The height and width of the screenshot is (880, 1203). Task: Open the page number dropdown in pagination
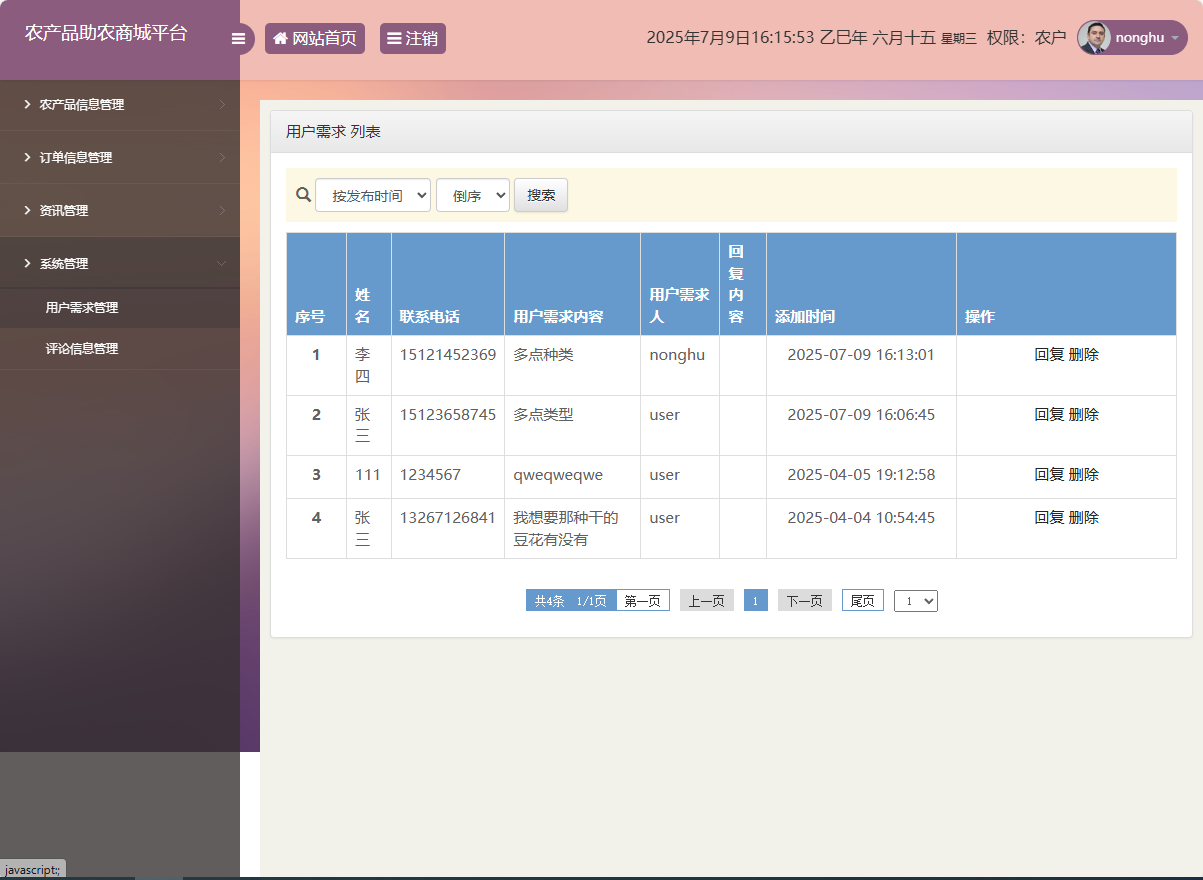pos(915,600)
